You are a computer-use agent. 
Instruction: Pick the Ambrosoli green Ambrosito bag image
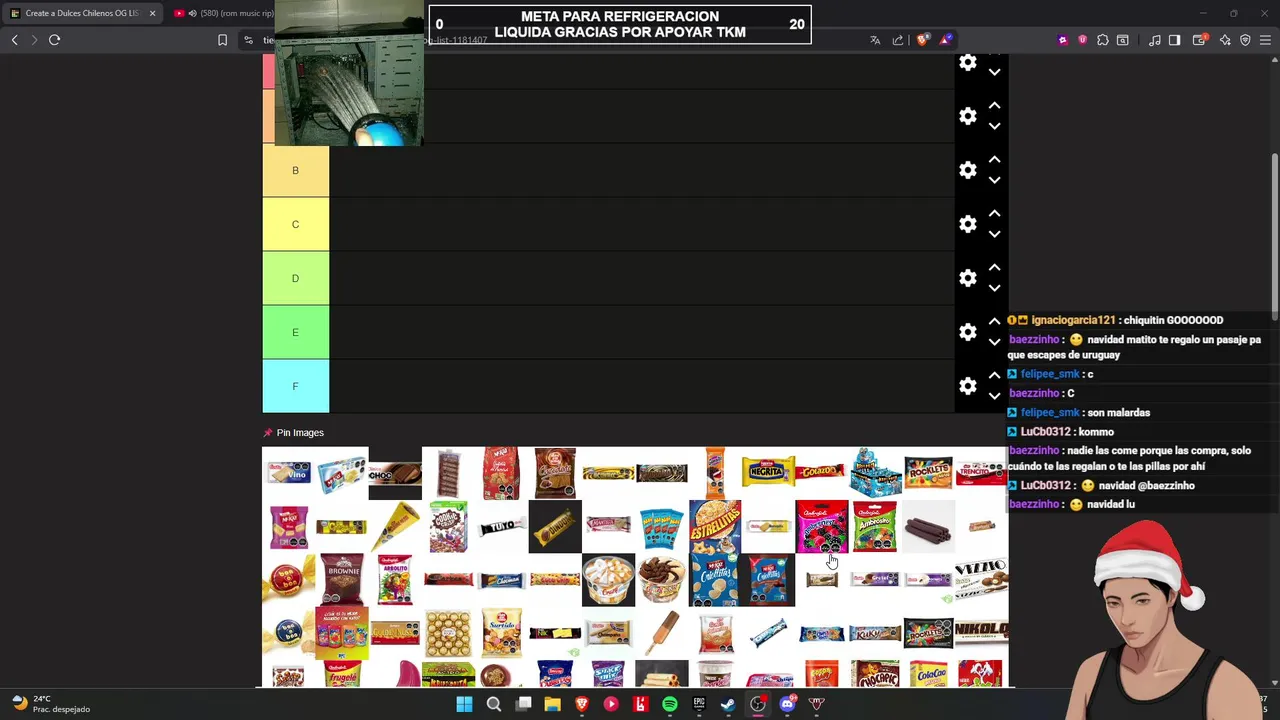(x=875, y=526)
